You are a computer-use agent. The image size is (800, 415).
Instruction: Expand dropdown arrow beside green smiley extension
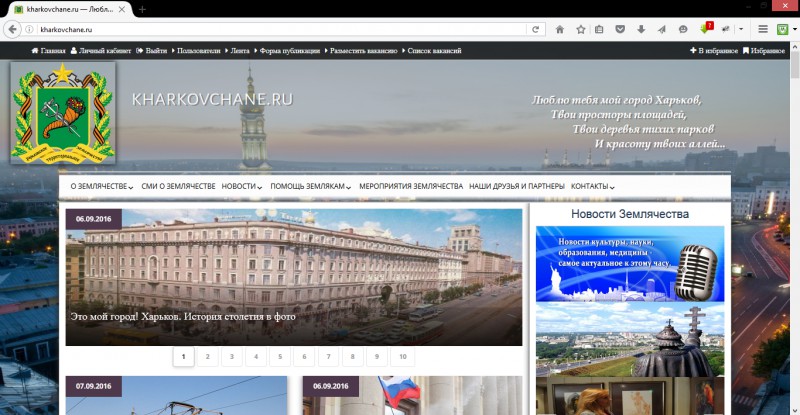795,30
